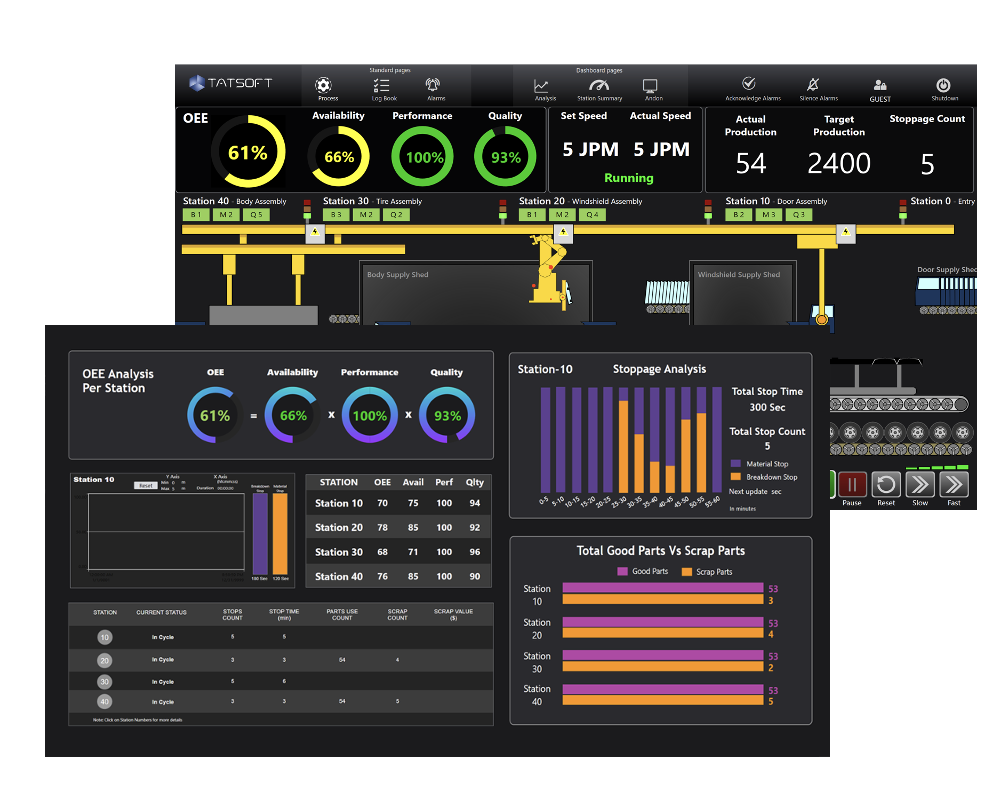Click the Silence Alarms icon
This screenshot has height=790, width=1004.
pyautogui.click(x=813, y=85)
